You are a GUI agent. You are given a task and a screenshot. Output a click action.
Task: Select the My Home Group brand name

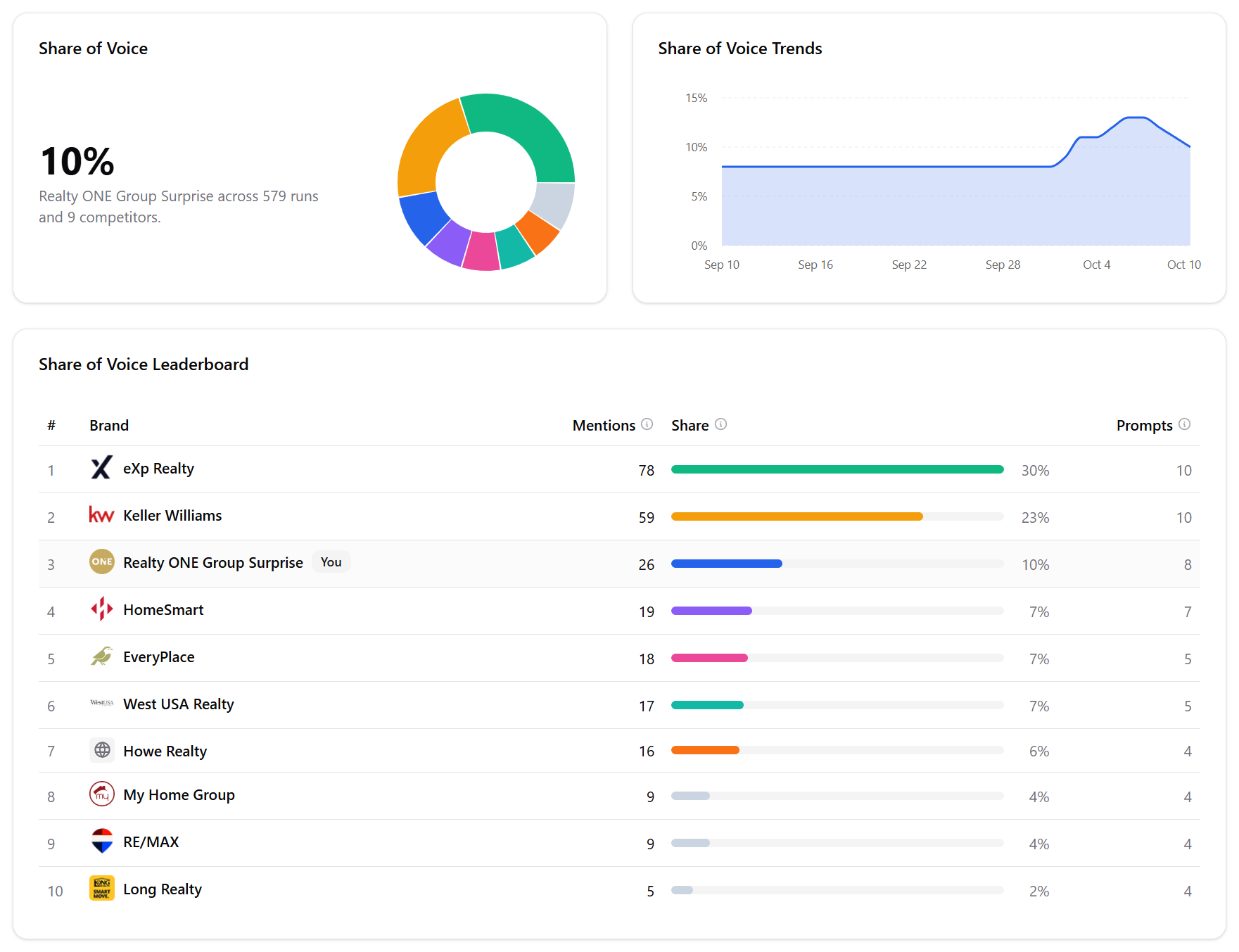pos(179,795)
